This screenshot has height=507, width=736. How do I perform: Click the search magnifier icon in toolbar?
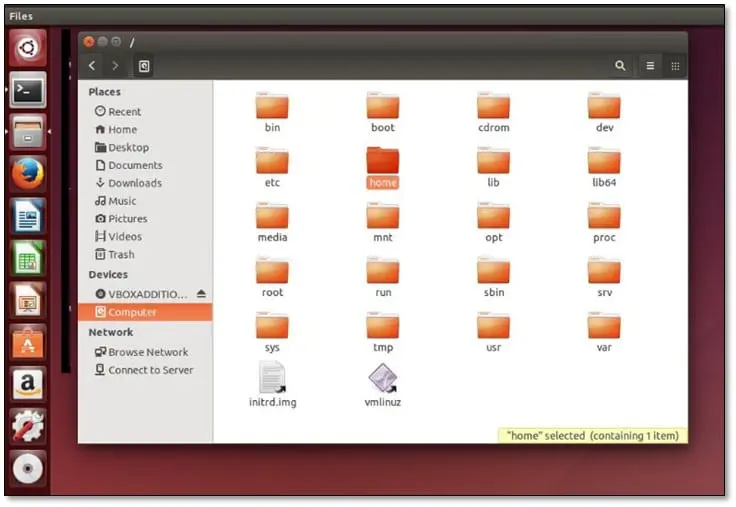pyautogui.click(x=620, y=66)
